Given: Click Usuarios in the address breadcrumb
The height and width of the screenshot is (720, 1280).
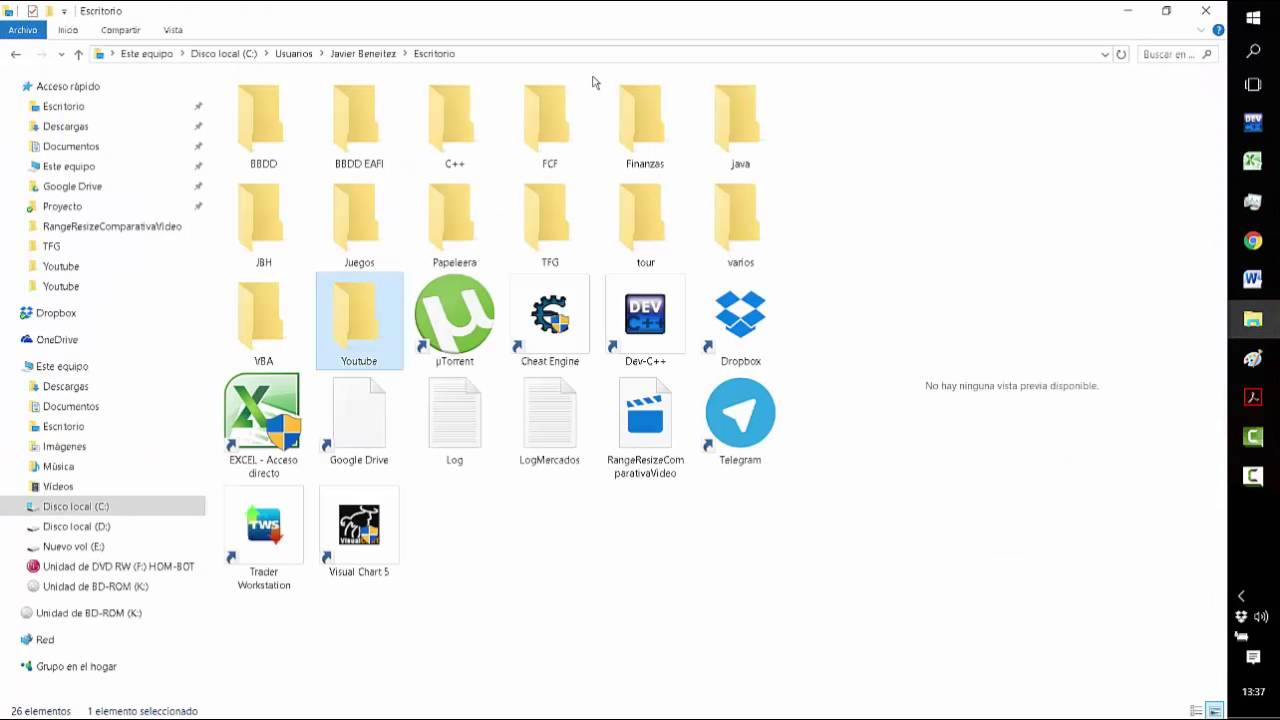Looking at the screenshot, I should click(294, 54).
